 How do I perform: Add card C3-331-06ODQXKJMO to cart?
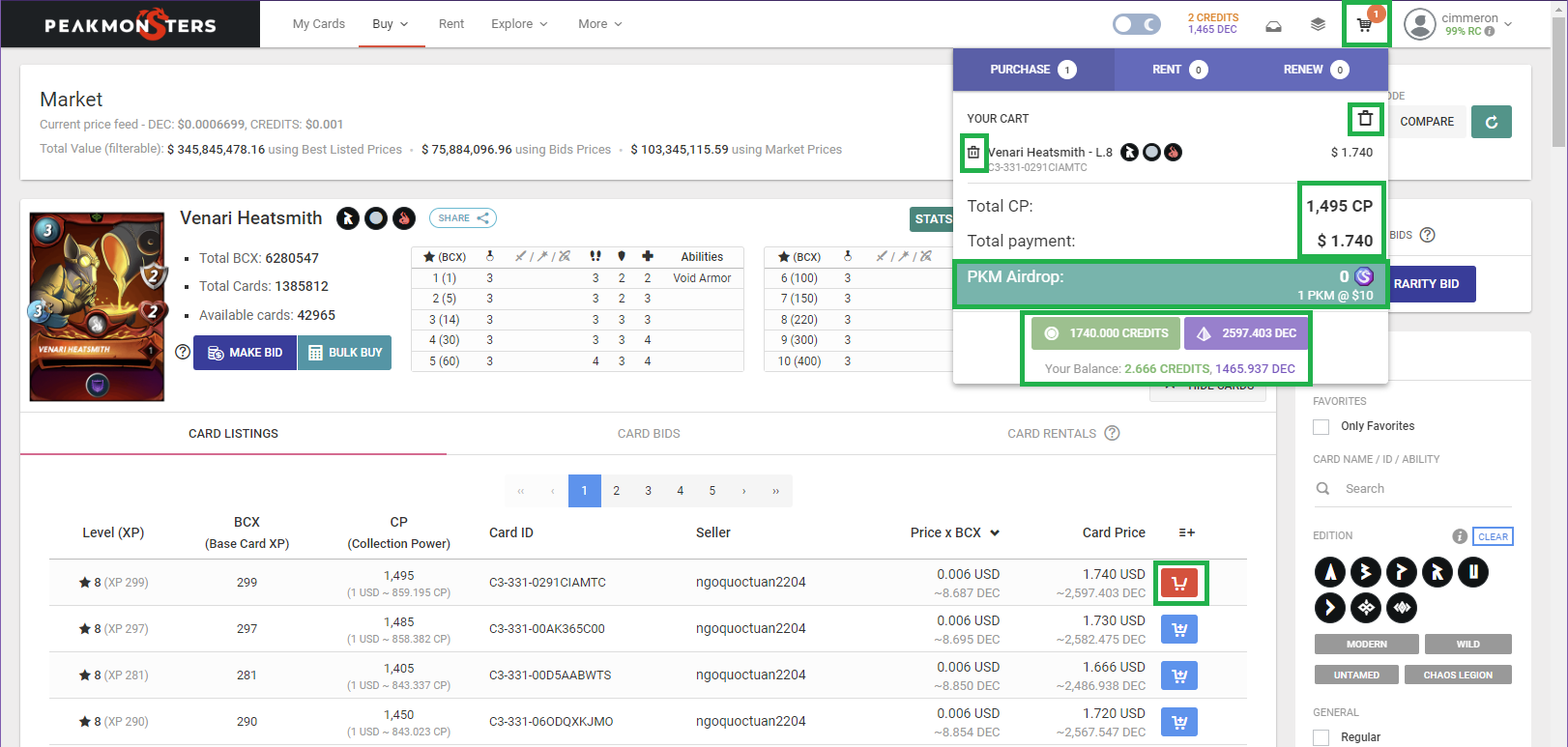[1179, 722]
